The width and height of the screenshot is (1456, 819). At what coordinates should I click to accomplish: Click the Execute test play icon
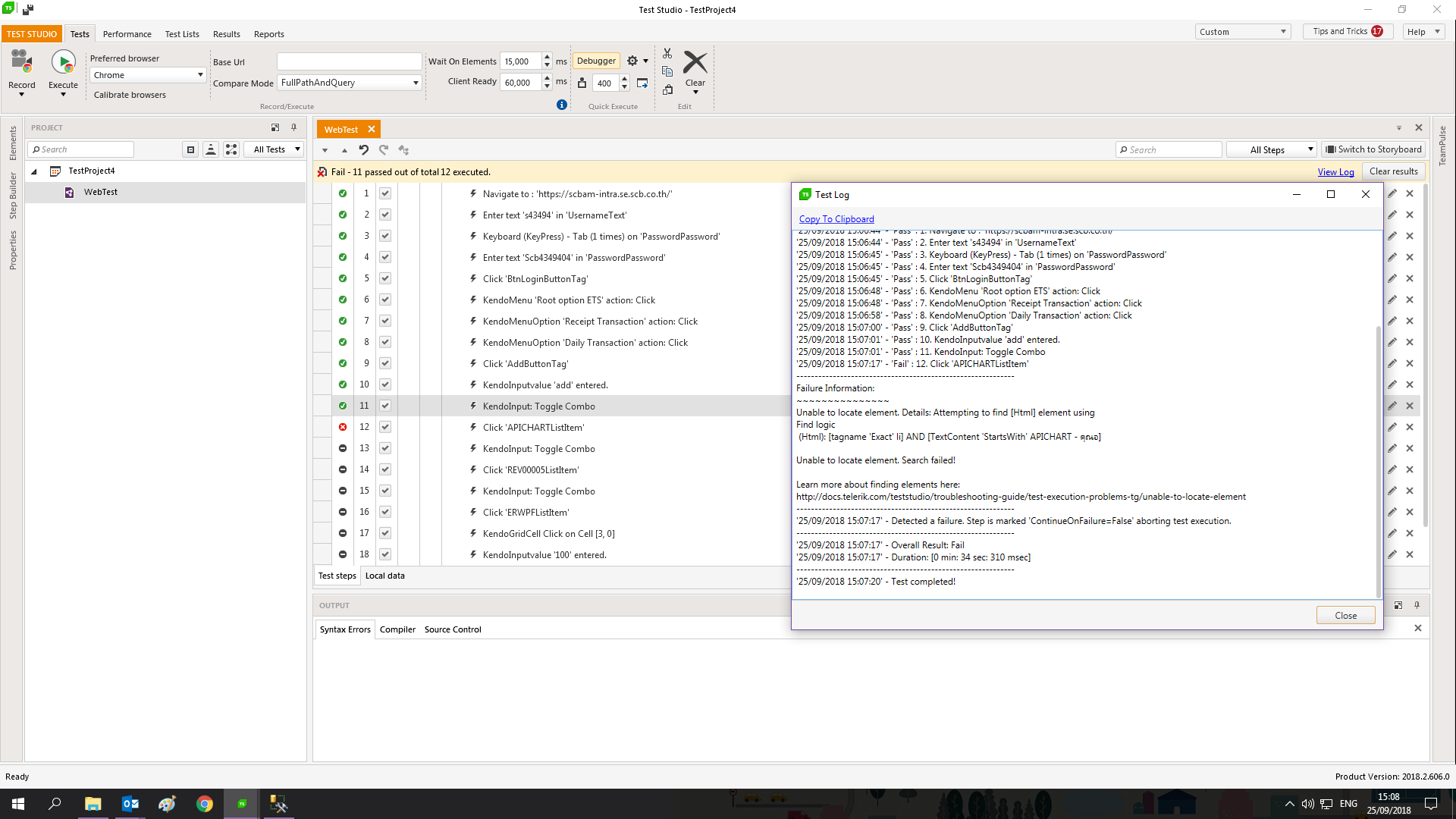63,62
